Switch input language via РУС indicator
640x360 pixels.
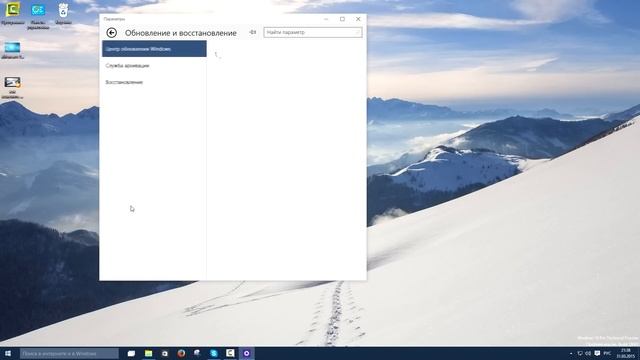(607, 353)
